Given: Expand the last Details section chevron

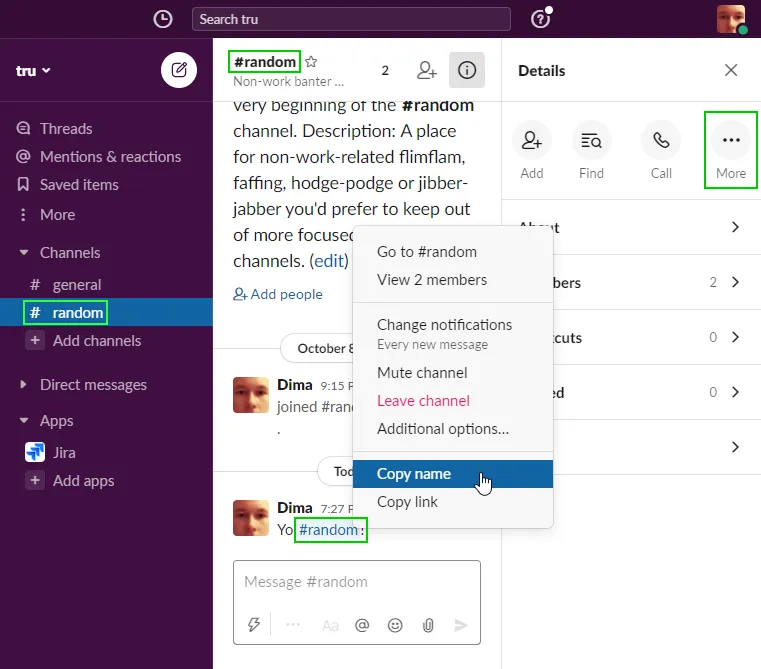Looking at the screenshot, I should click(735, 447).
